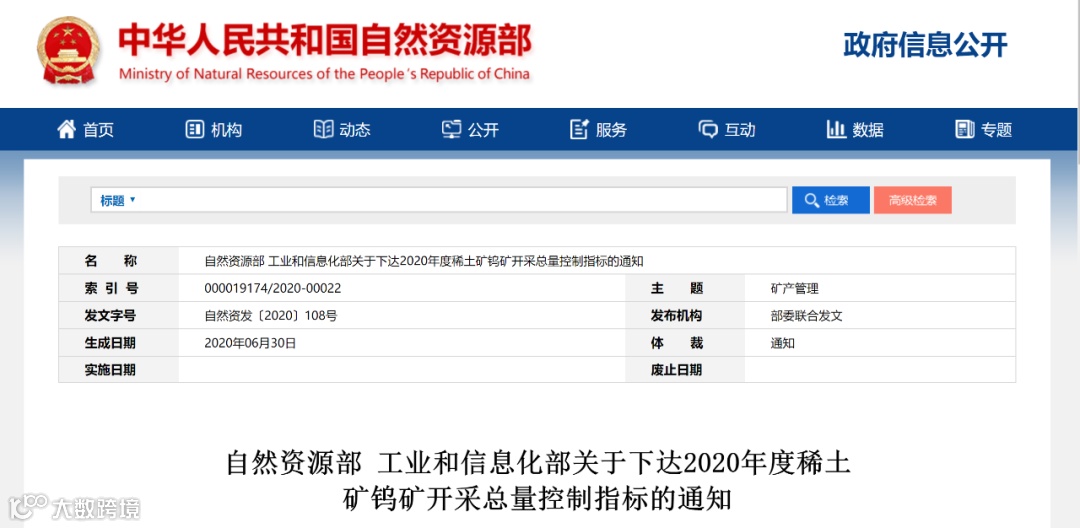Select the 通知 genre value

[x=782, y=343]
